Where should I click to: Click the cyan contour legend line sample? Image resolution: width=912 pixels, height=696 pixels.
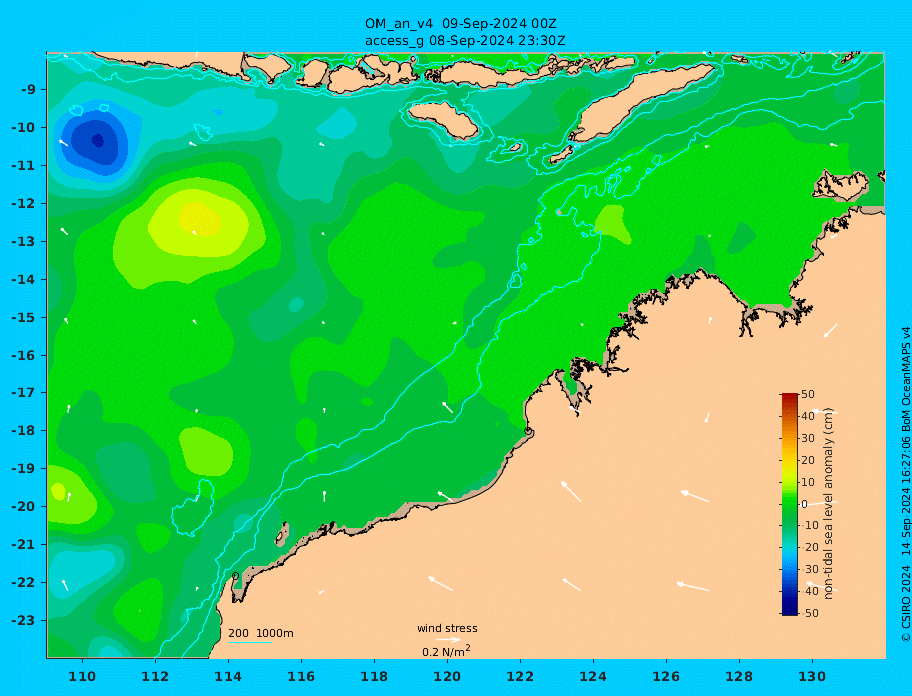[x=250, y=642]
